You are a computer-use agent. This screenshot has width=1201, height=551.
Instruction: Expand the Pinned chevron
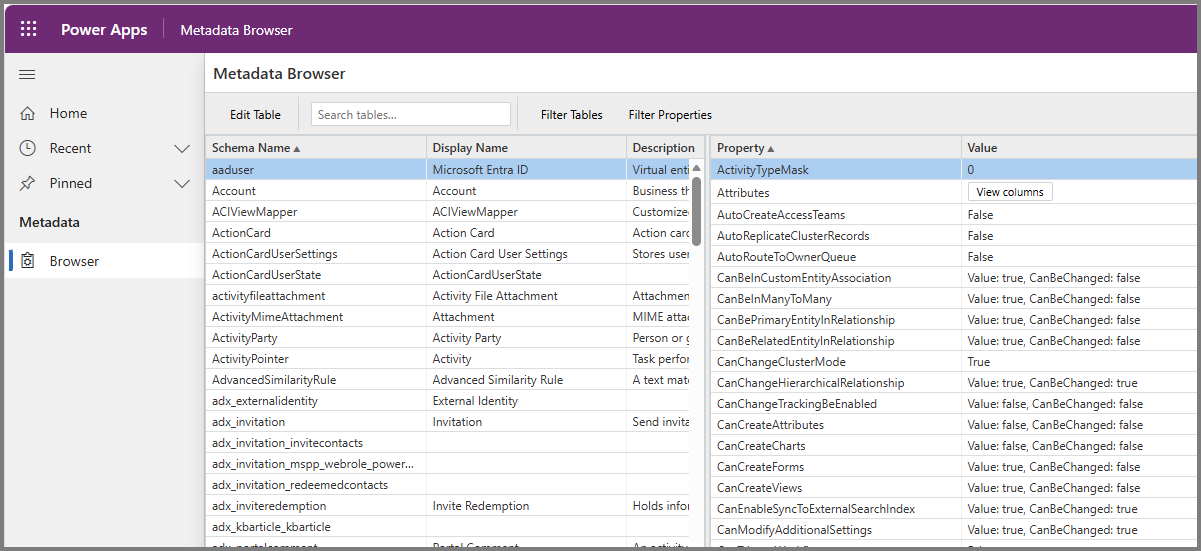click(182, 183)
